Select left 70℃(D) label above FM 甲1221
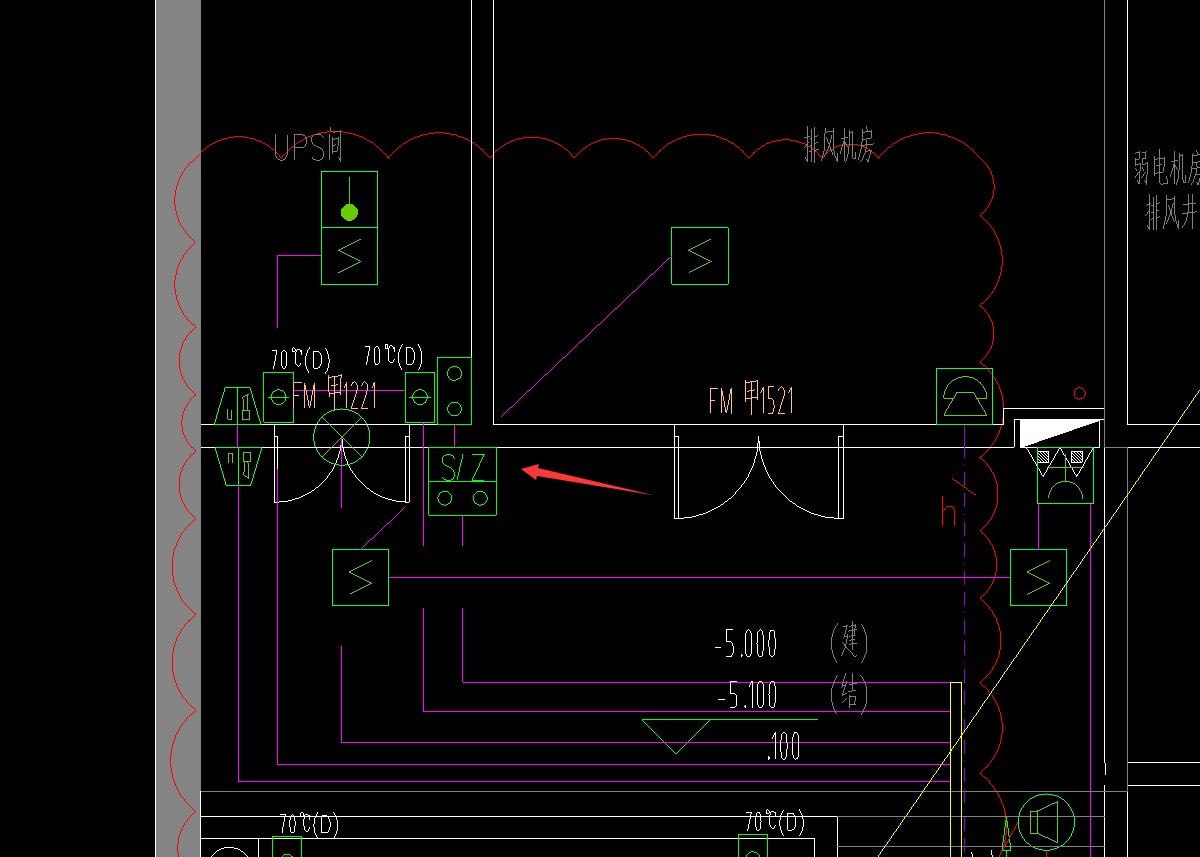The height and width of the screenshot is (857, 1200). [x=301, y=359]
